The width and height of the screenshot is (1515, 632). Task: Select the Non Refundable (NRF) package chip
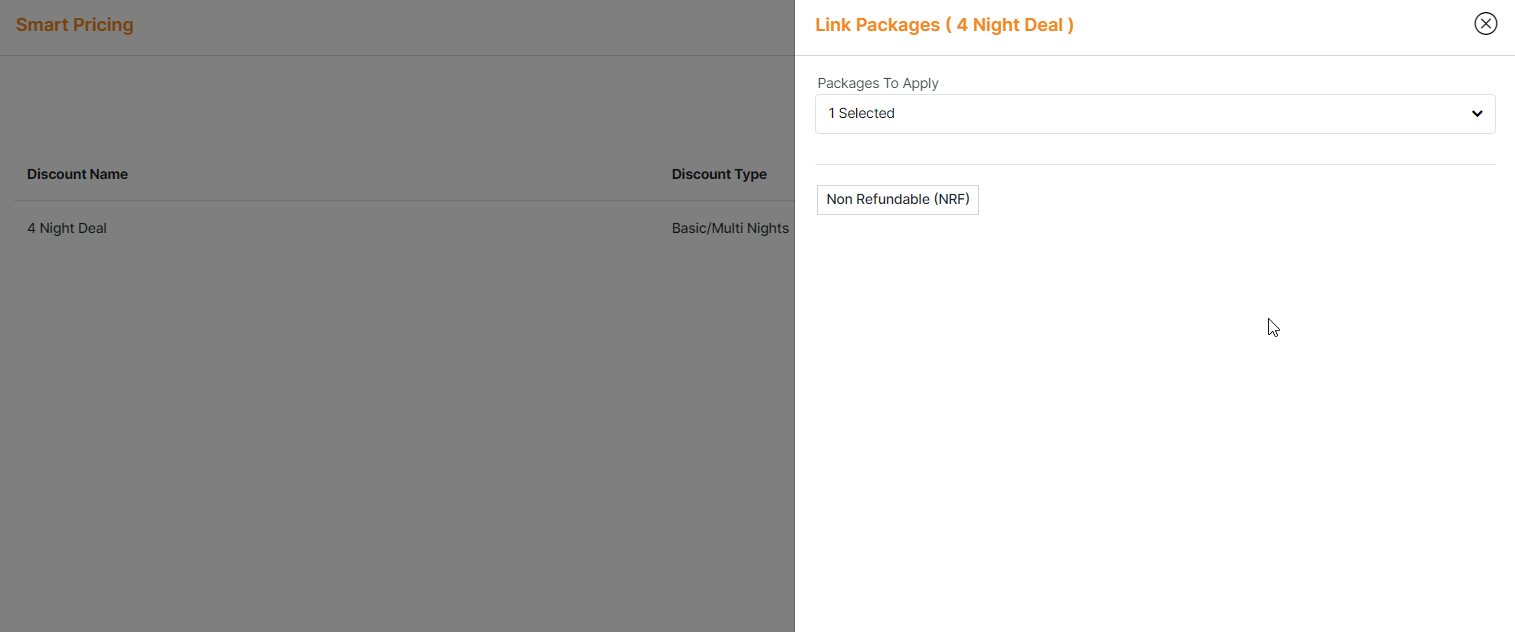(x=897, y=199)
